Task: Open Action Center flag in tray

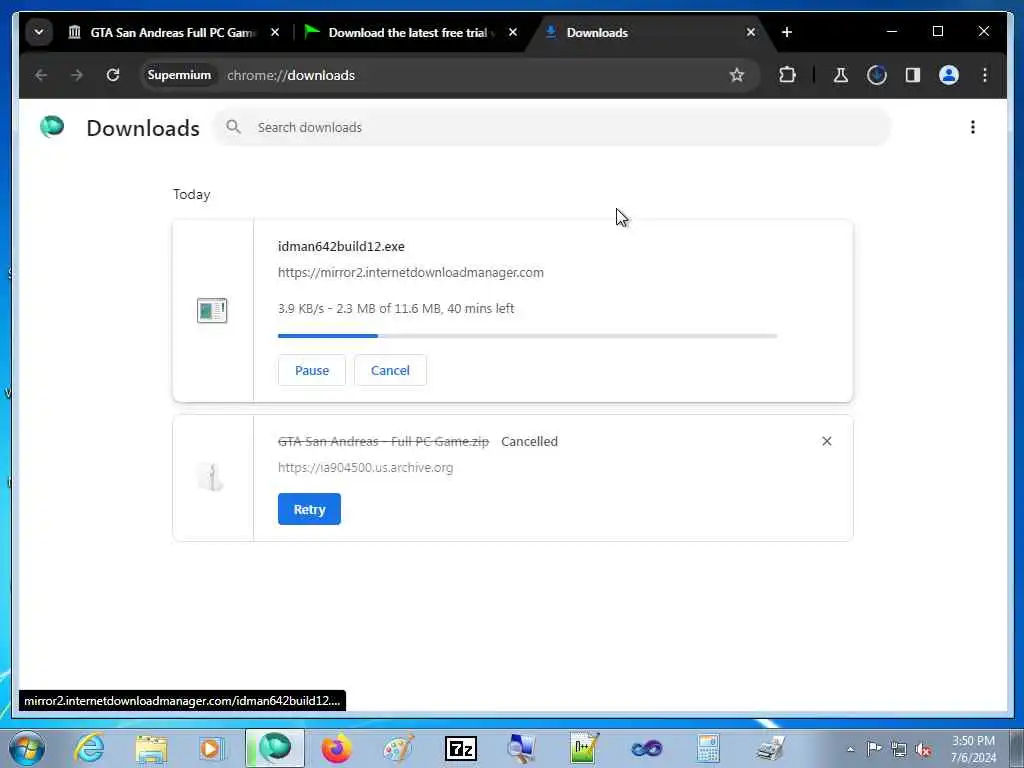Action: (x=874, y=749)
